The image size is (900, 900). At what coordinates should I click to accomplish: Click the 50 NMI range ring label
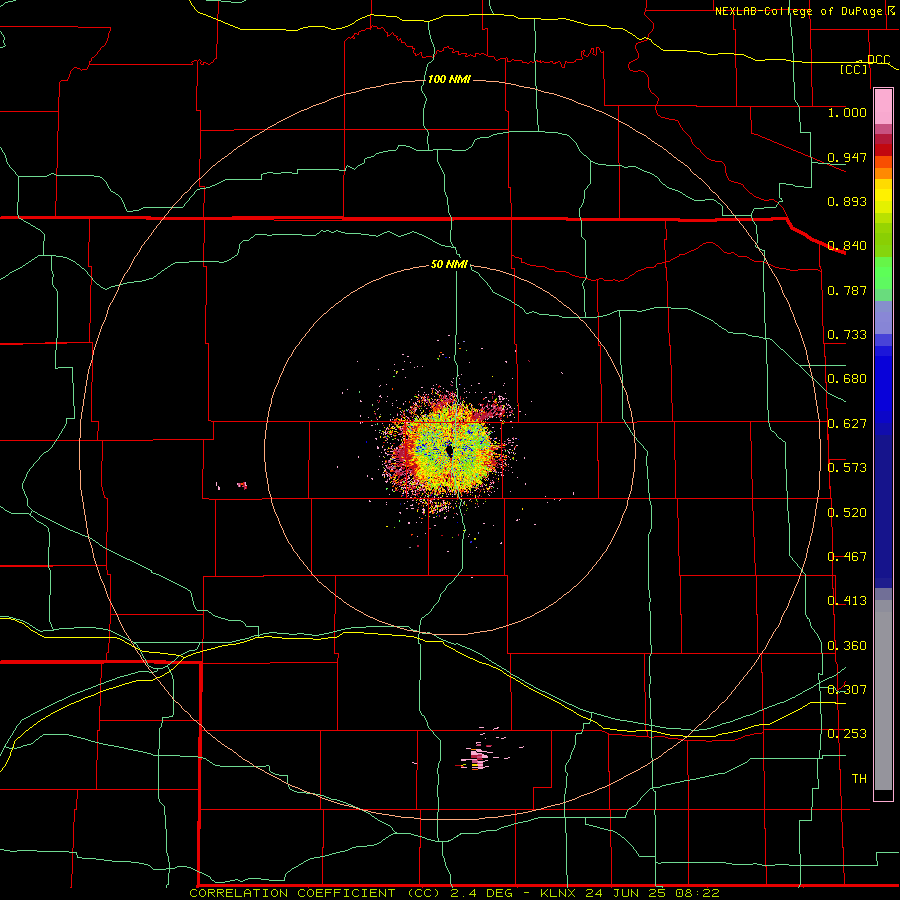point(449,264)
